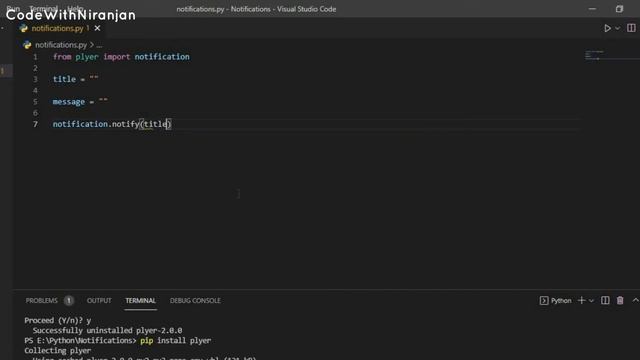Image resolution: width=640 pixels, height=360 pixels.
Task: Select the TERMINAL panel tab
Action: [140, 300]
